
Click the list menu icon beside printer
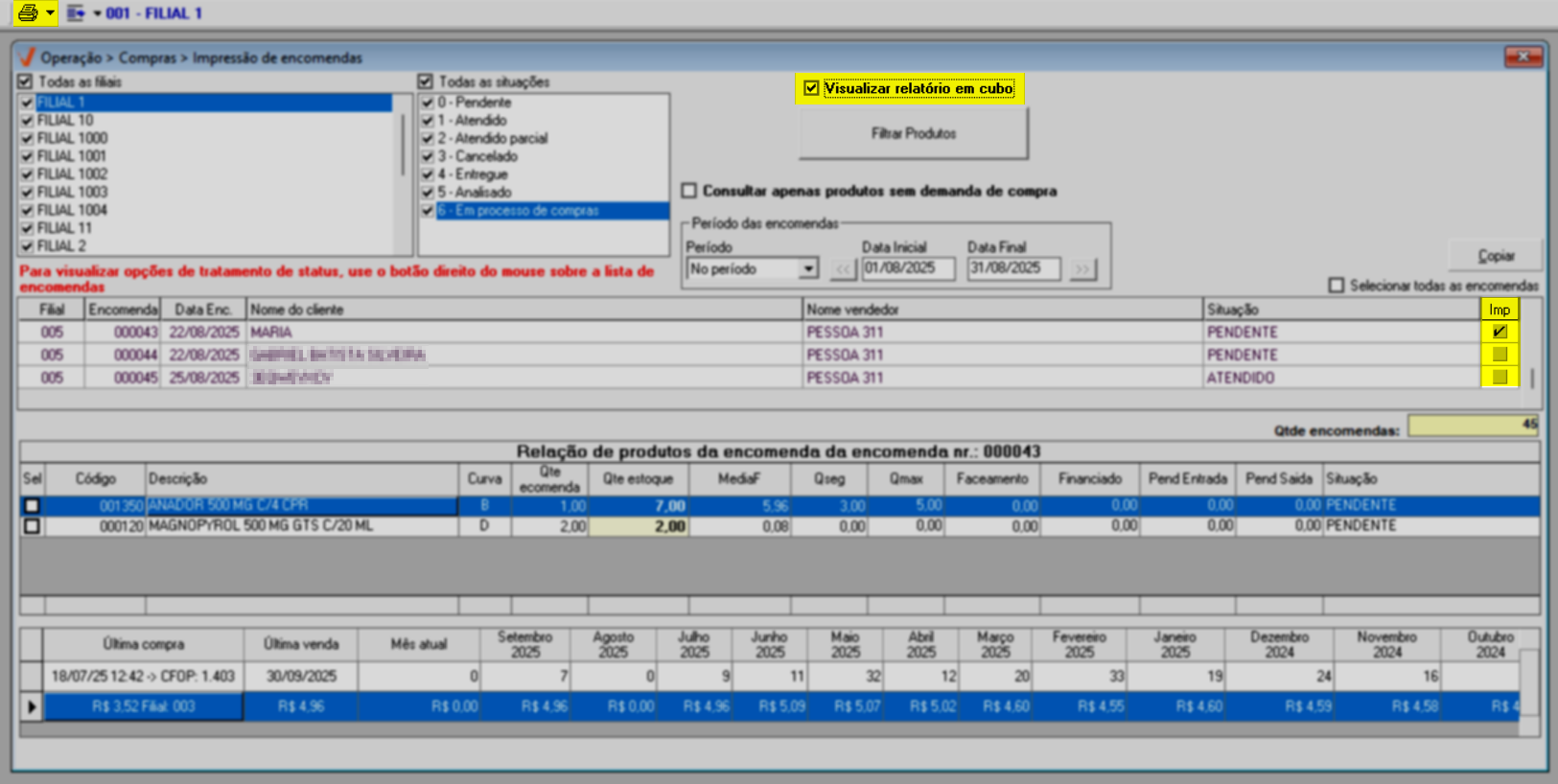point(75,13)
